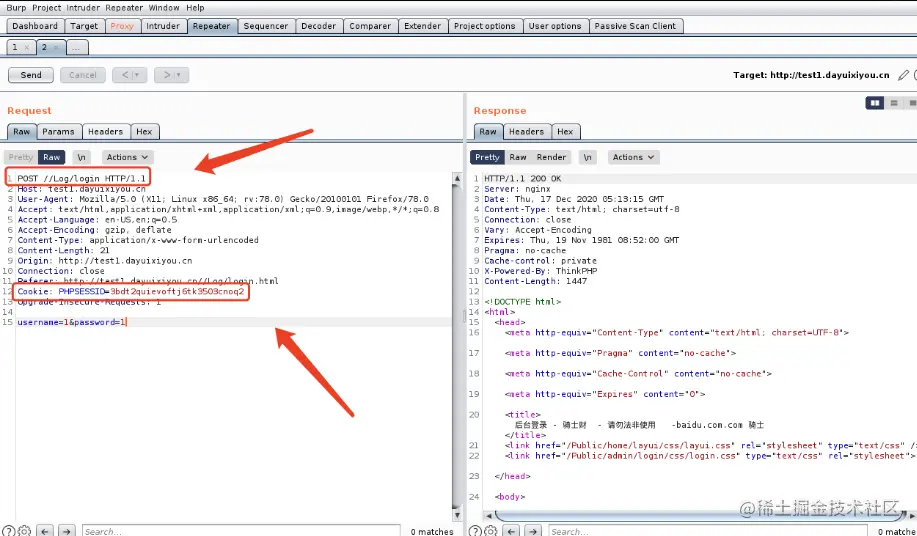
Task: Open the Request Actions dropdown
Action: [127, 157]
